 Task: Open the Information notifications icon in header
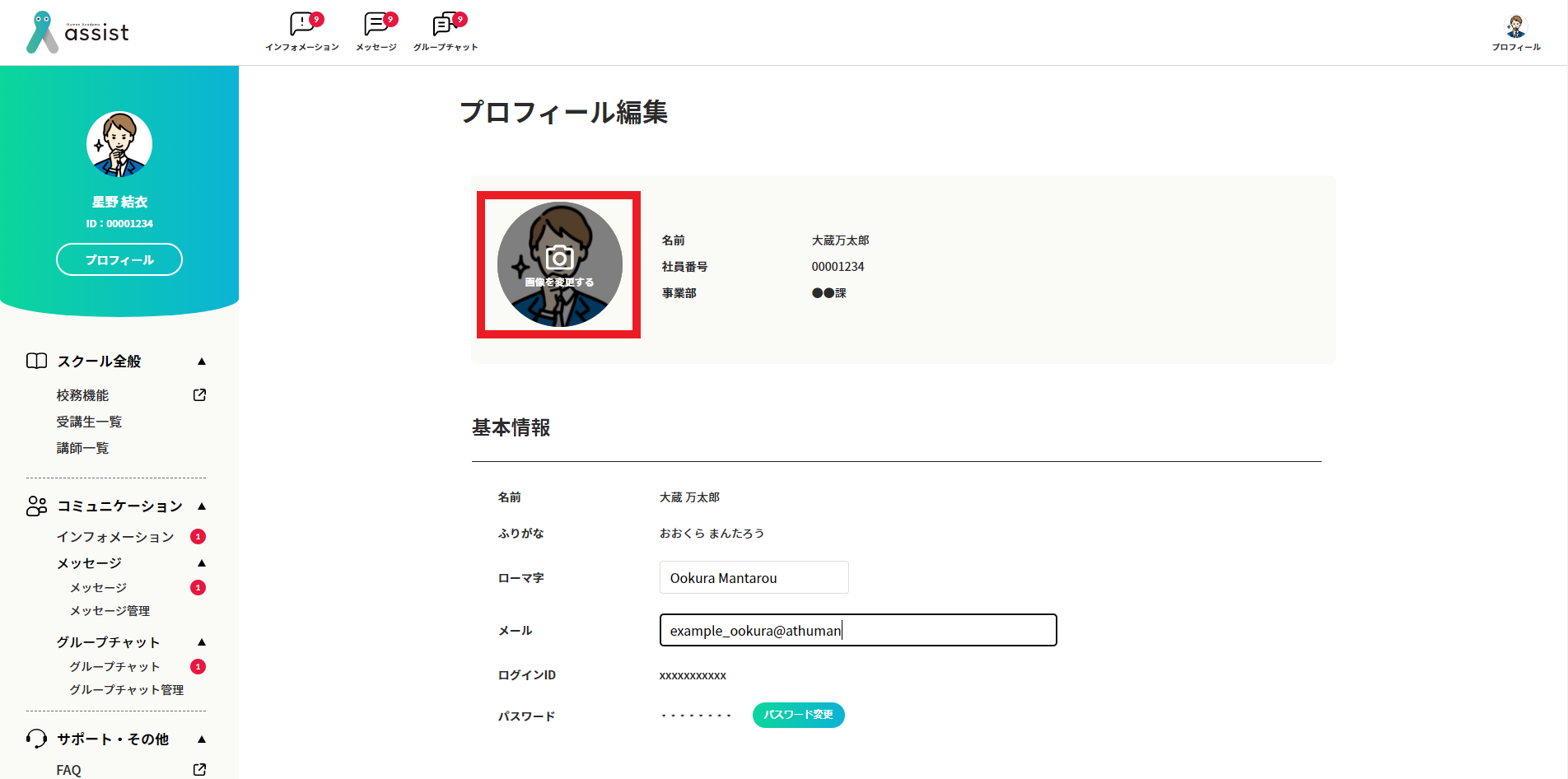coord(302,25)
